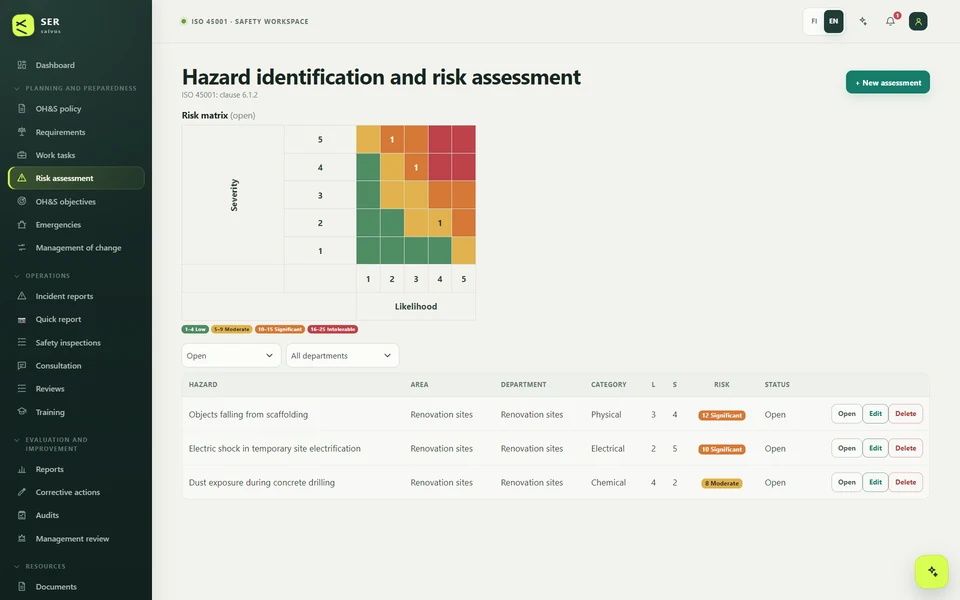This screenshot has height=600, width=960.
Task: Create a New assessment
Action: 888,82
